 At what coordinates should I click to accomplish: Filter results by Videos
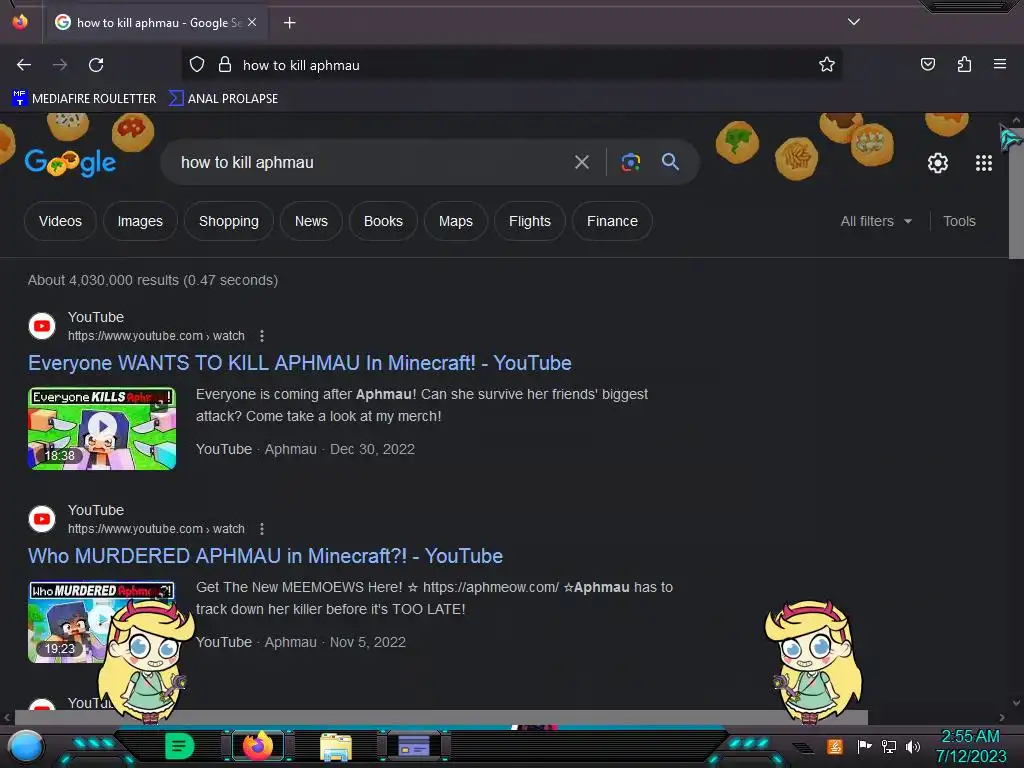[x=60, y=221]
